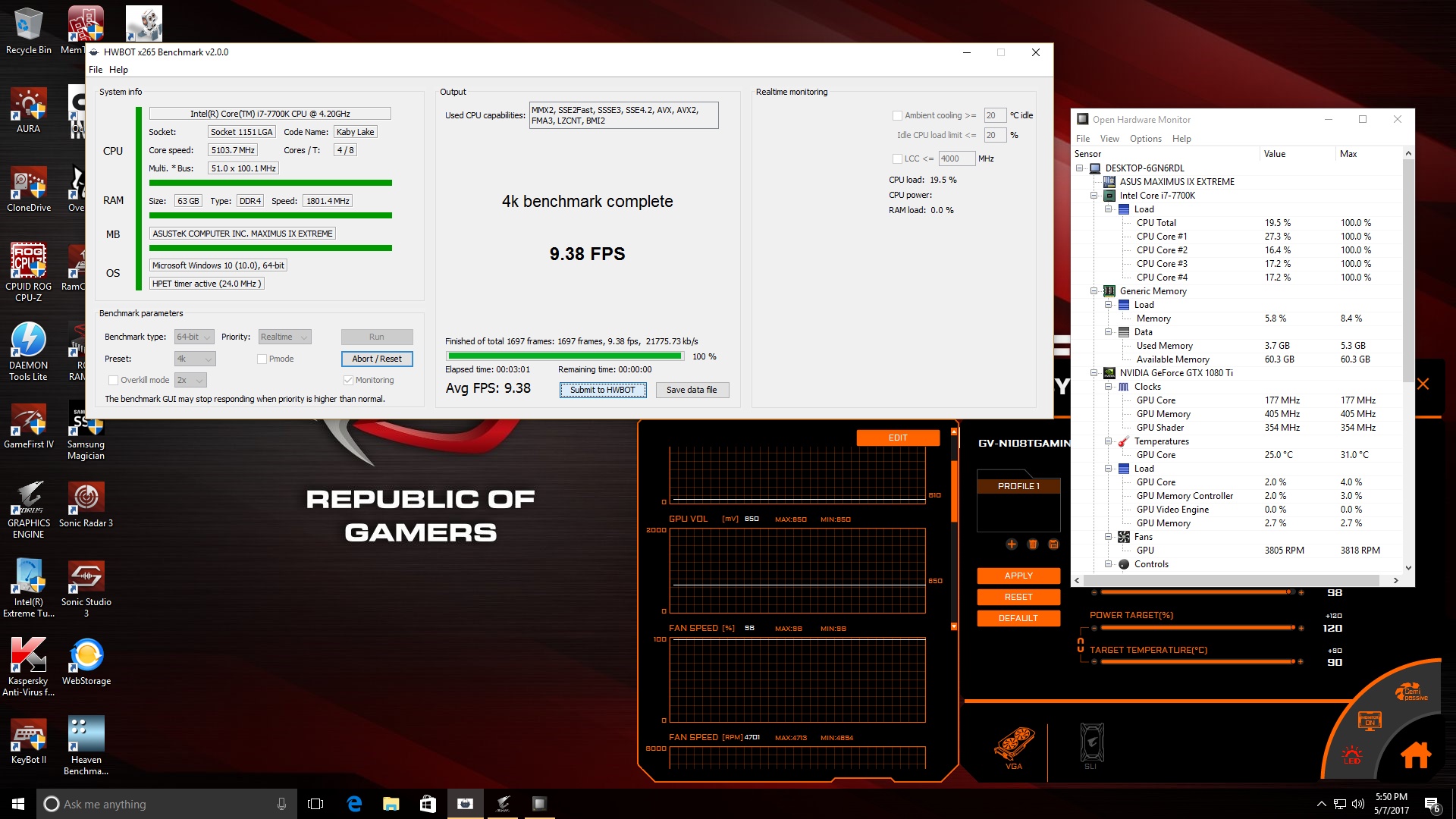This screenshot has width=1456, height=819.
Task: Toggle the Semi passive fan icon
Action: click(x=1411, y=692)
